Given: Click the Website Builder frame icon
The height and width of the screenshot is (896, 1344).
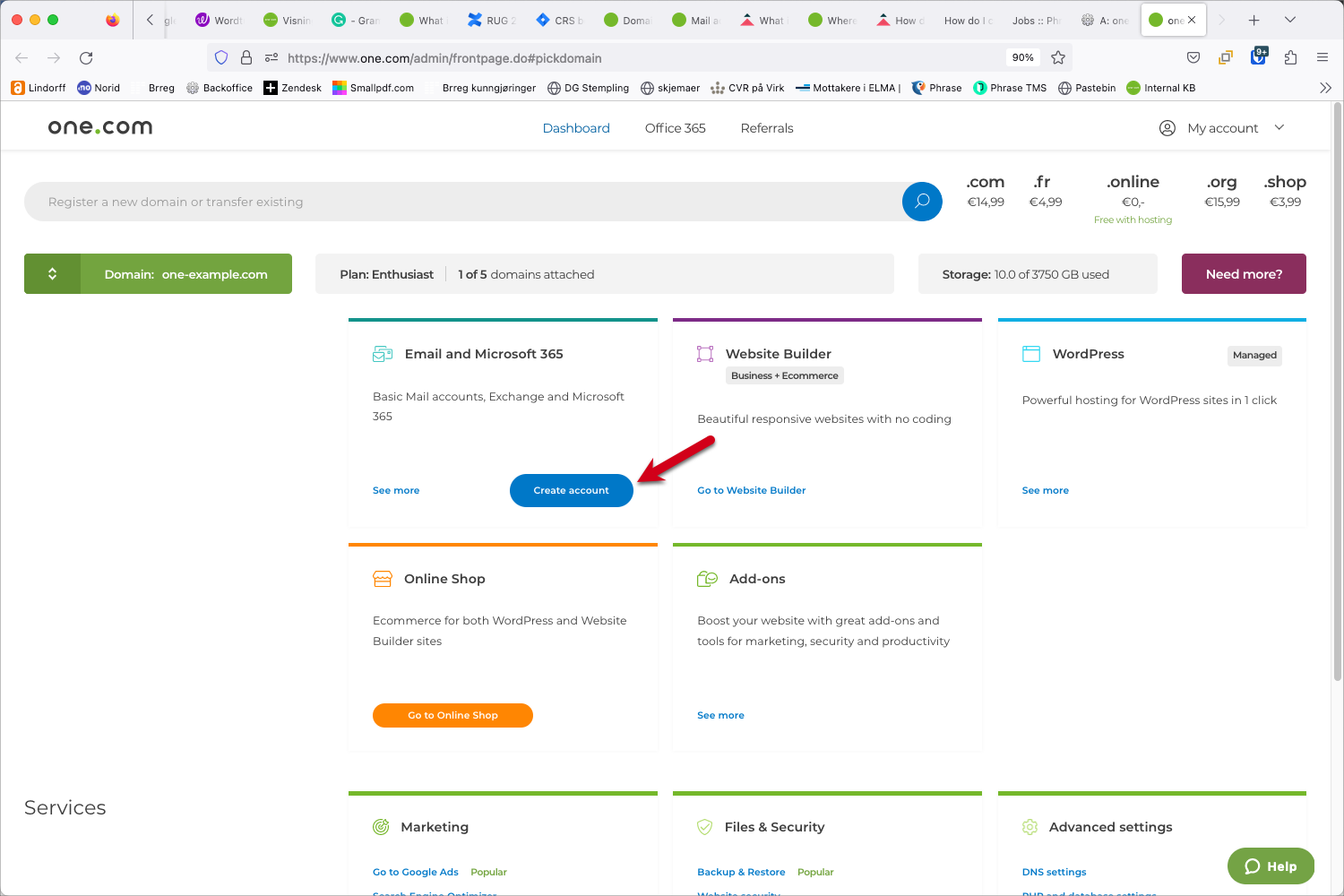Looking at the screenshot, I should click(x=705, y=354).
